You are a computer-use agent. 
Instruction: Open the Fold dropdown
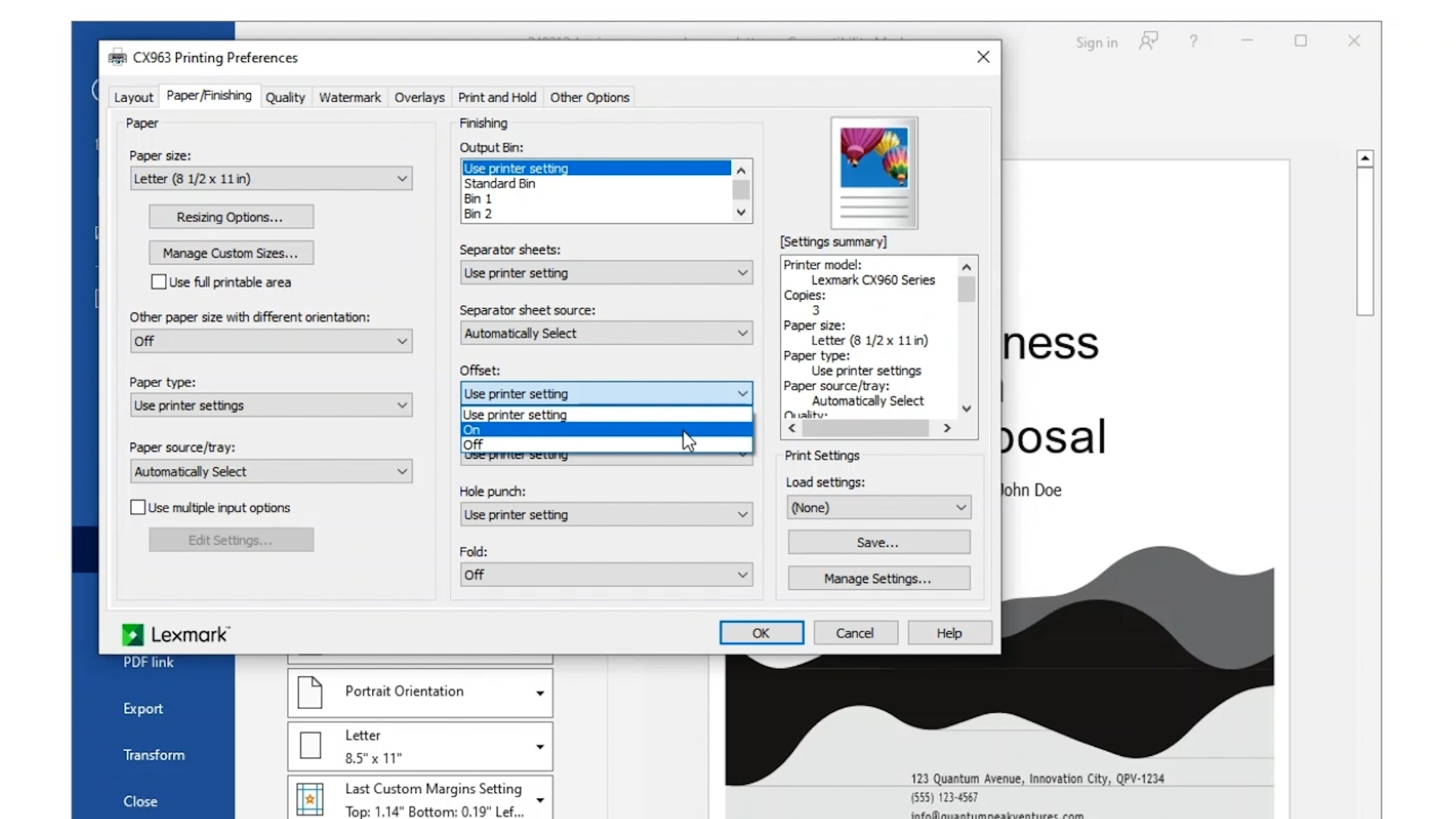606,575
